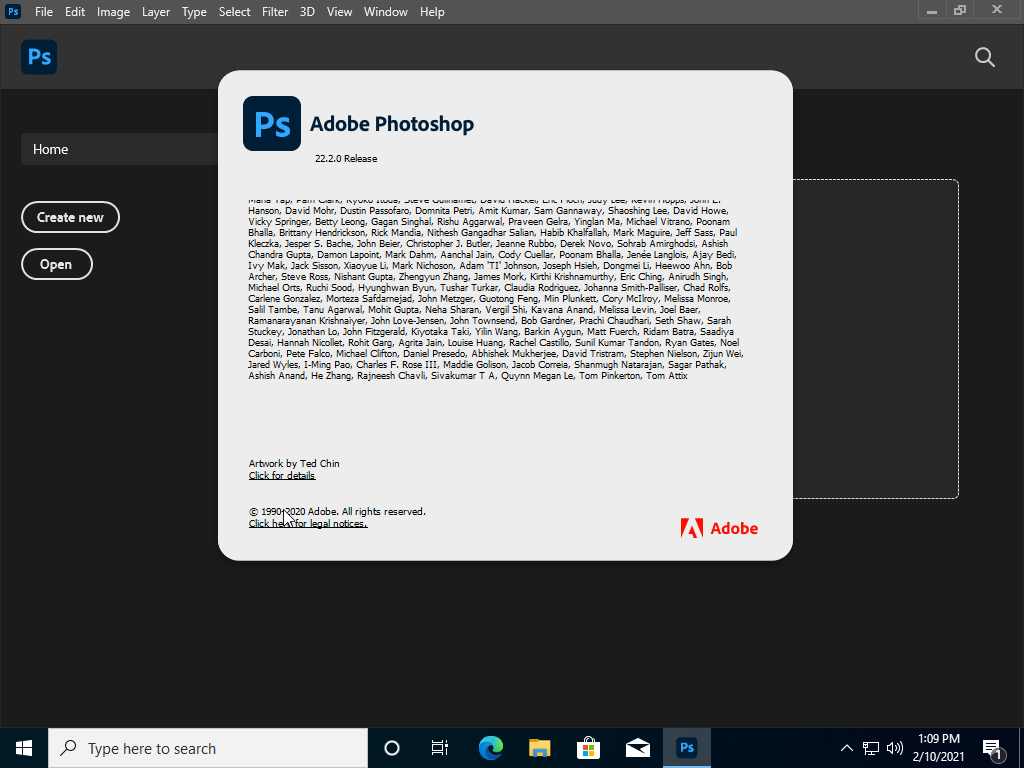Open Microsoft Store from taskbar

pos(588,748)
